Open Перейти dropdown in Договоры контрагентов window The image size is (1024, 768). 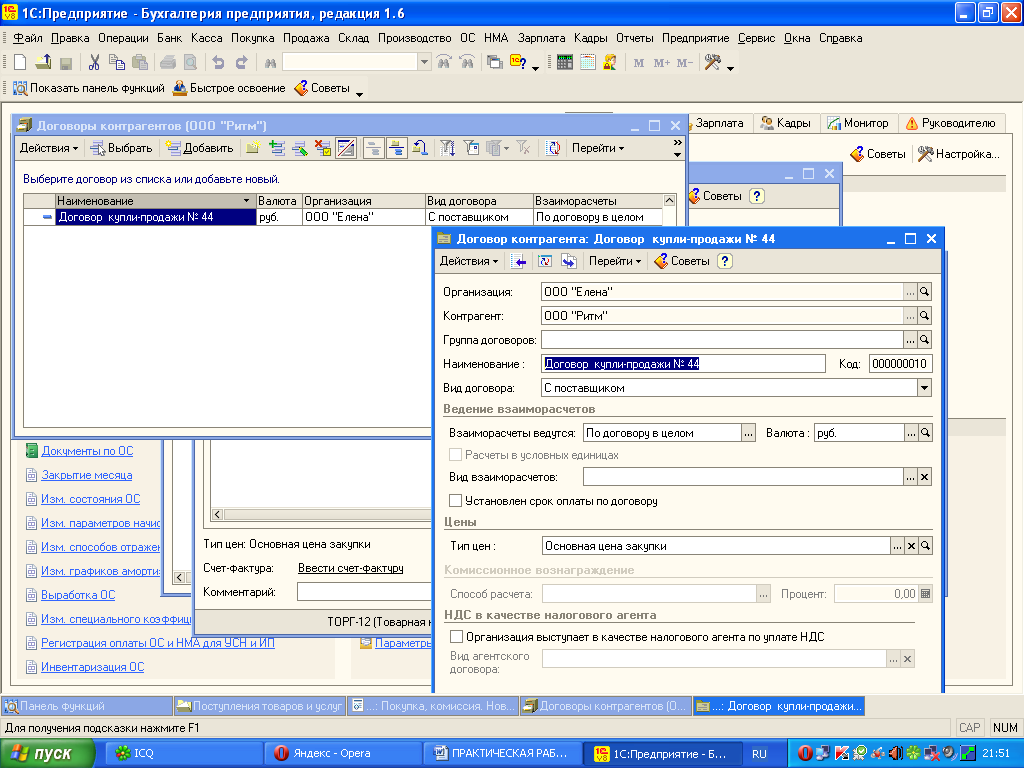click(x=598, y=148)
